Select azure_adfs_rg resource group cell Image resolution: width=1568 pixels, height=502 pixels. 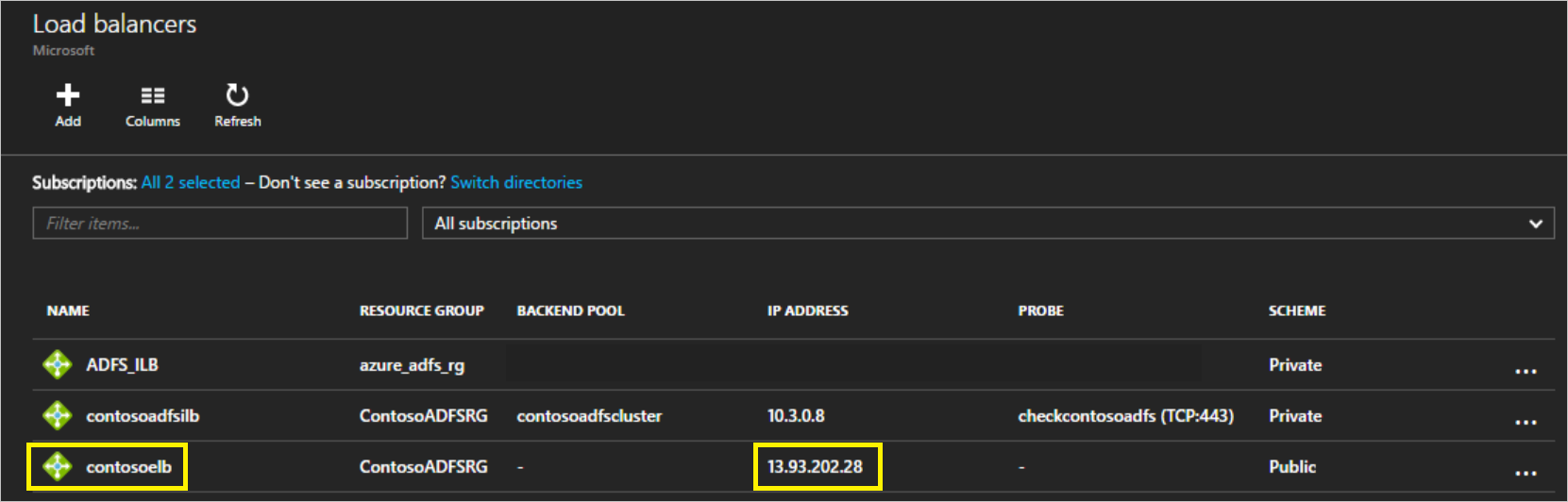pos(412,365)
